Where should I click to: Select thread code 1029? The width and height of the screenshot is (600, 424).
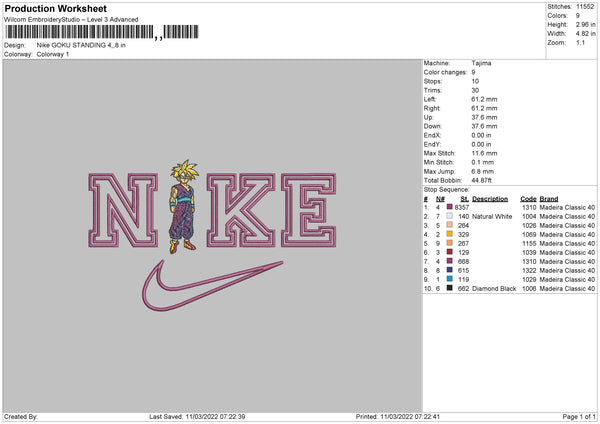(530, 279)
